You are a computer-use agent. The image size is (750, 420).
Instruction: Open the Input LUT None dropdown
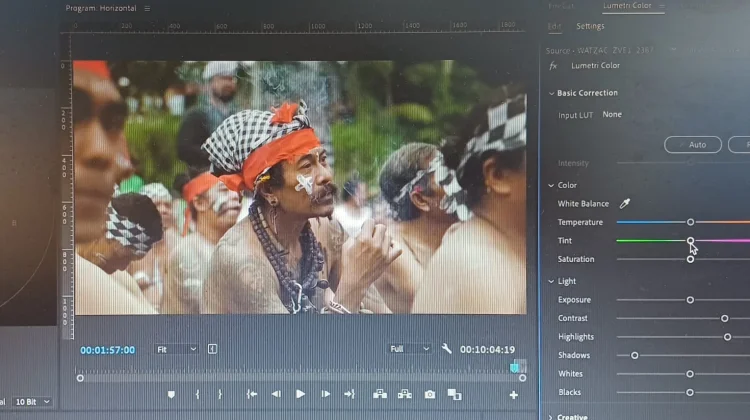(612, 114)
